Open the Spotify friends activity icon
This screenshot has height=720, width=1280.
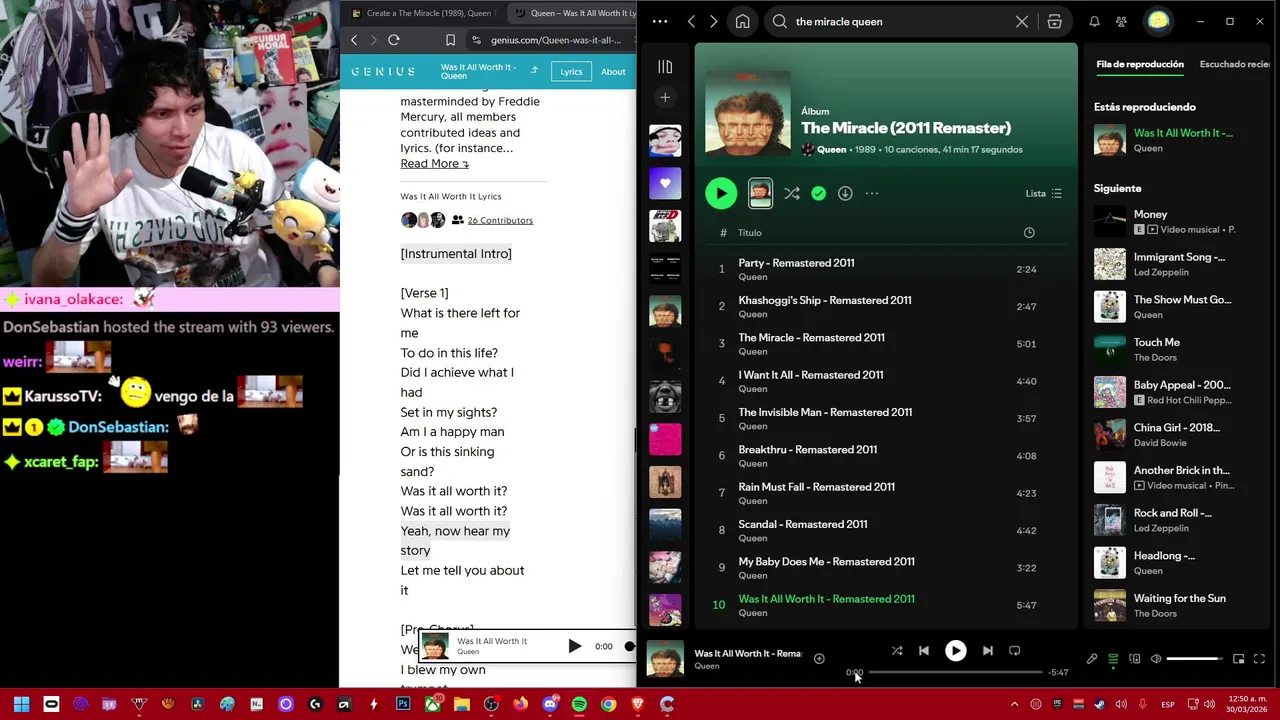pyautogui.click(x=1121, y=21)
